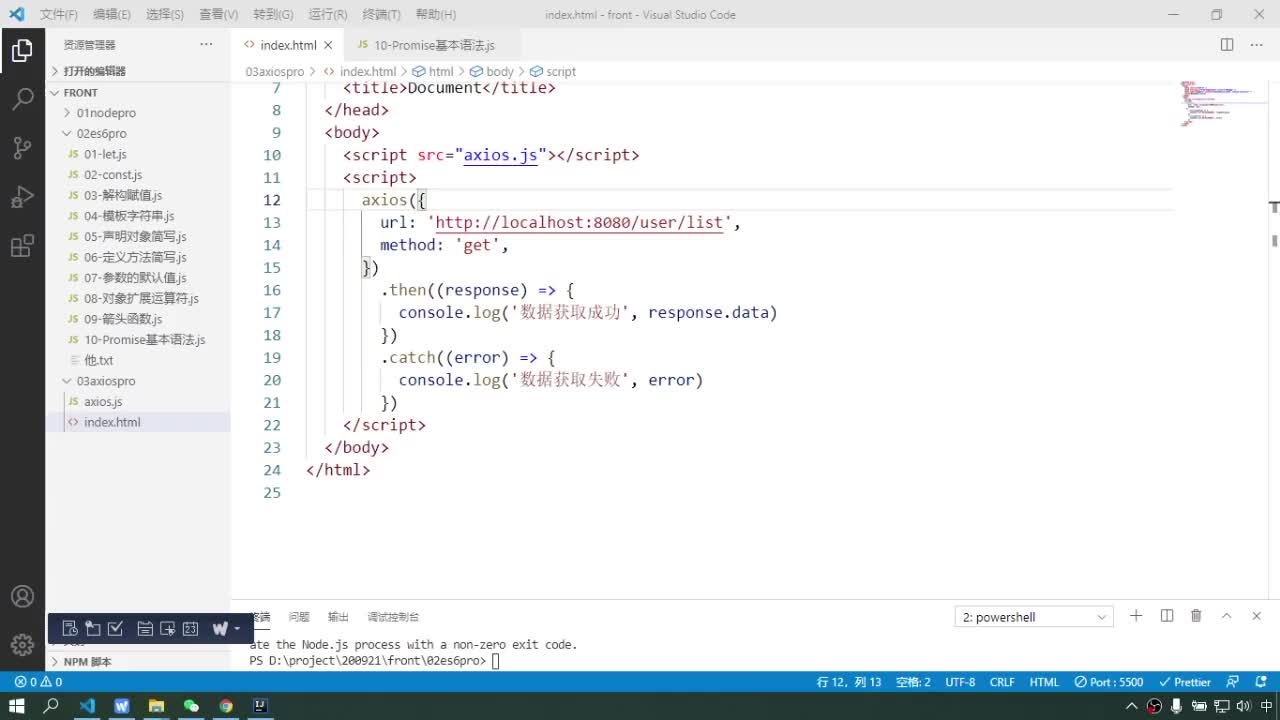The image size is (1280, 720).
Task: Click the feedback icon in status bar
Action: (x=1234, y=682)
